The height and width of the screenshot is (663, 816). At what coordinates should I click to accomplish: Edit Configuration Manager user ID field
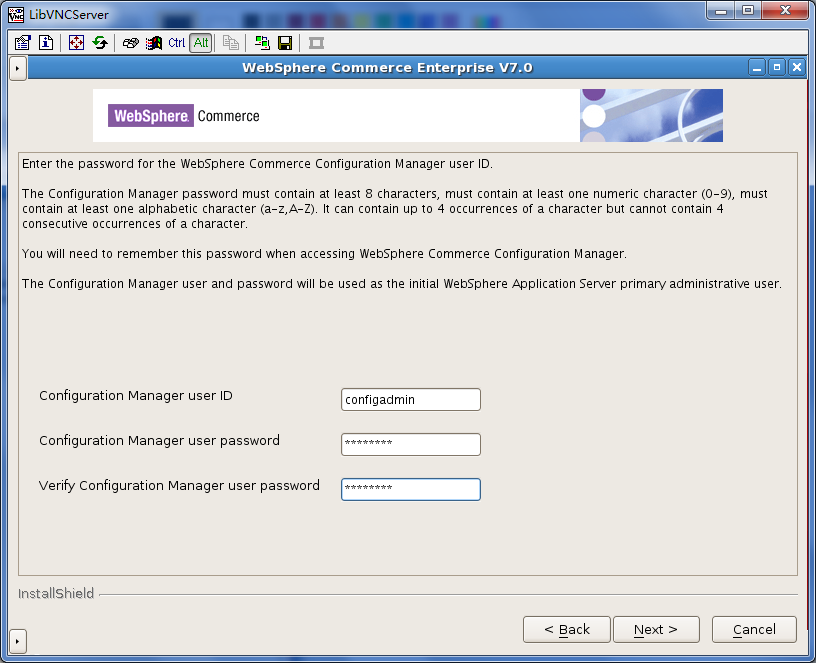[411, 400]
